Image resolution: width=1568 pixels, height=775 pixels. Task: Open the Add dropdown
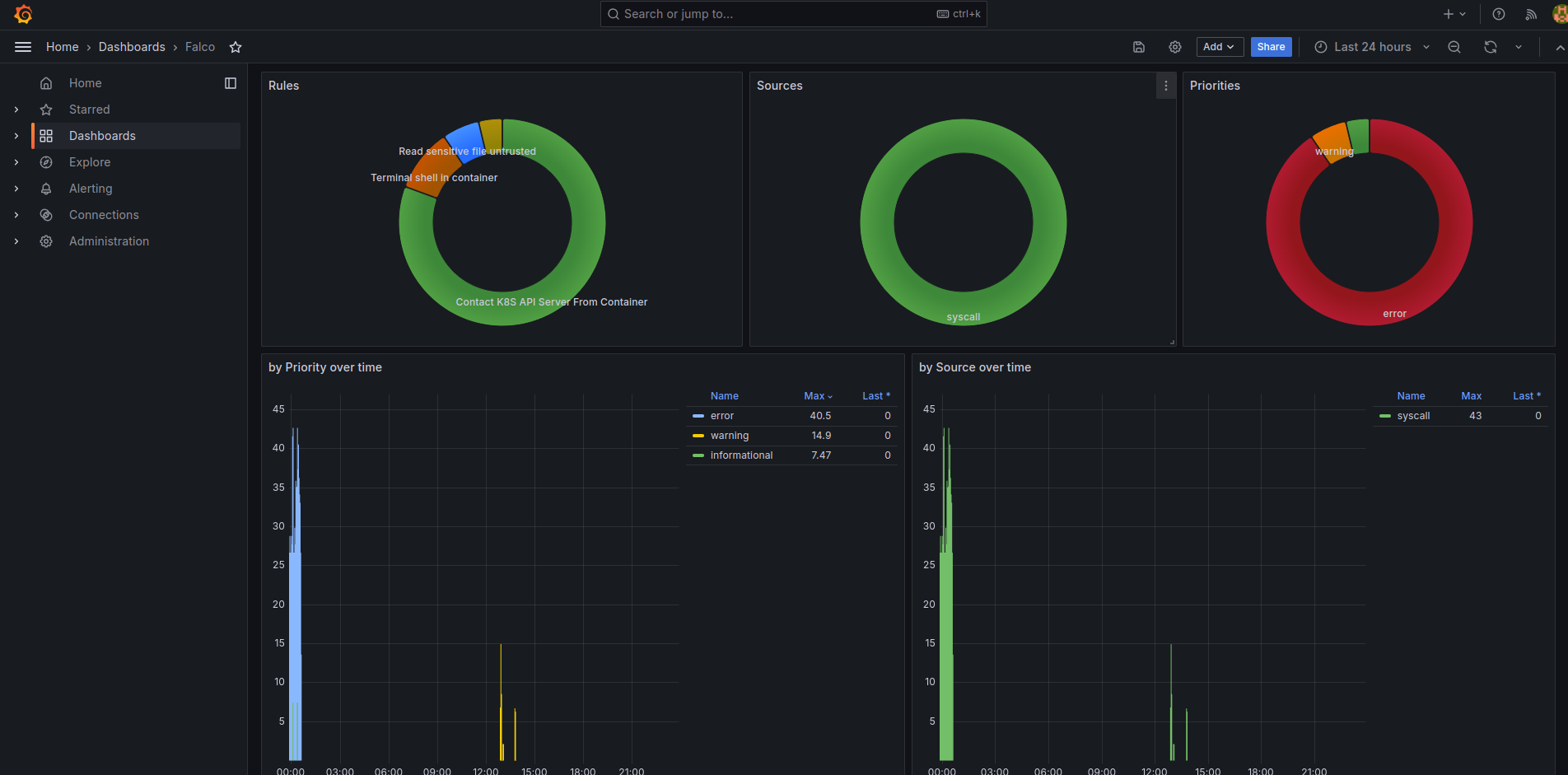click(1220, 47)
